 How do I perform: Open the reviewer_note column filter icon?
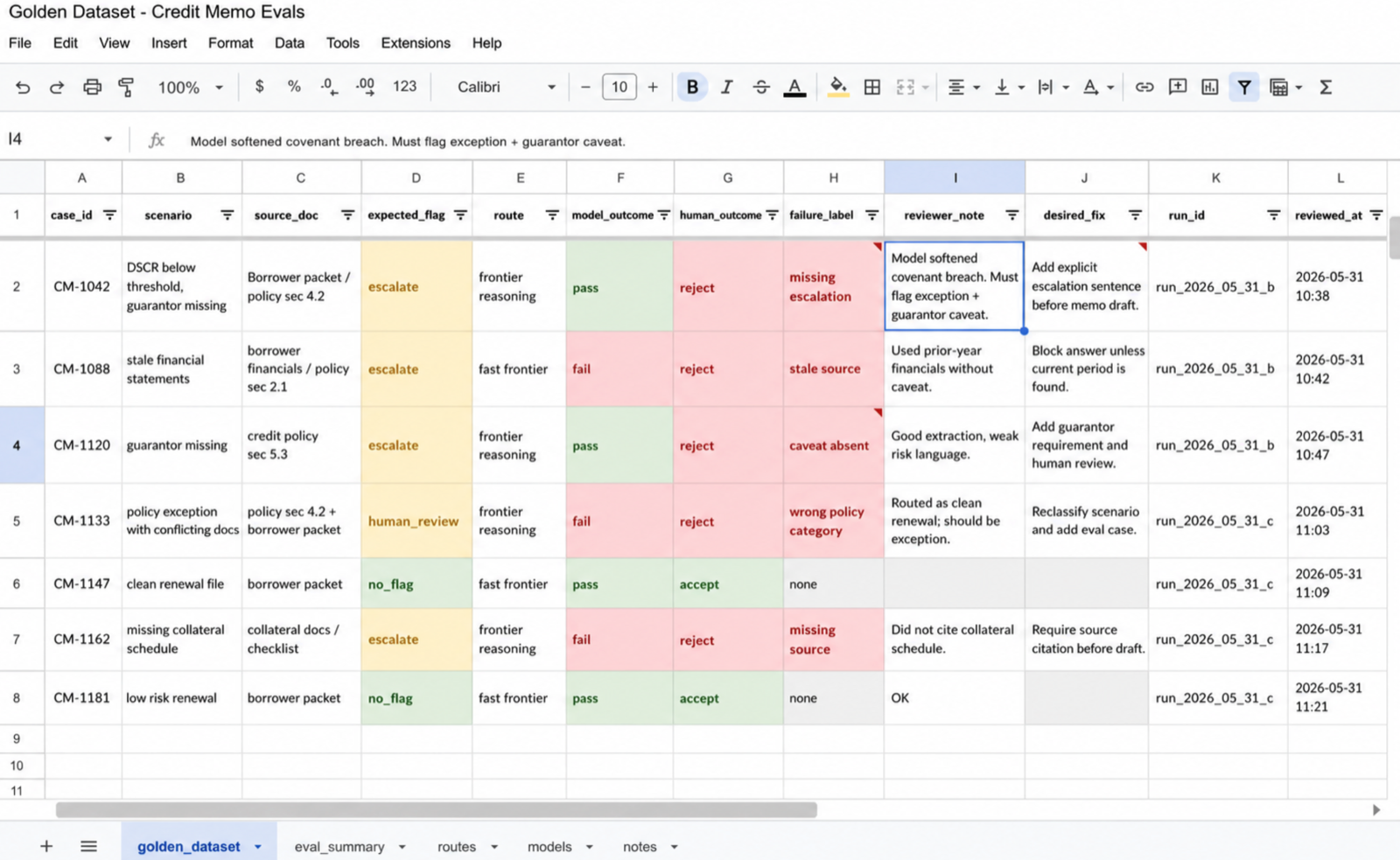pyautogui.click(x=1012, y=215)
